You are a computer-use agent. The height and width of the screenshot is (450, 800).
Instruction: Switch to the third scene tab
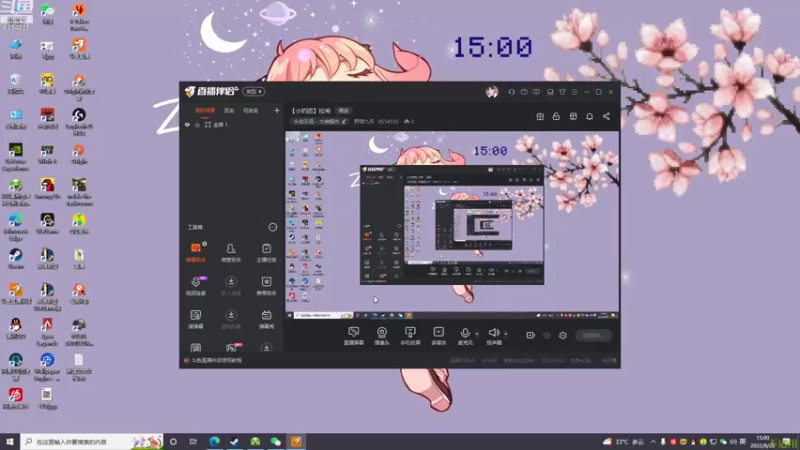[250, 111]
